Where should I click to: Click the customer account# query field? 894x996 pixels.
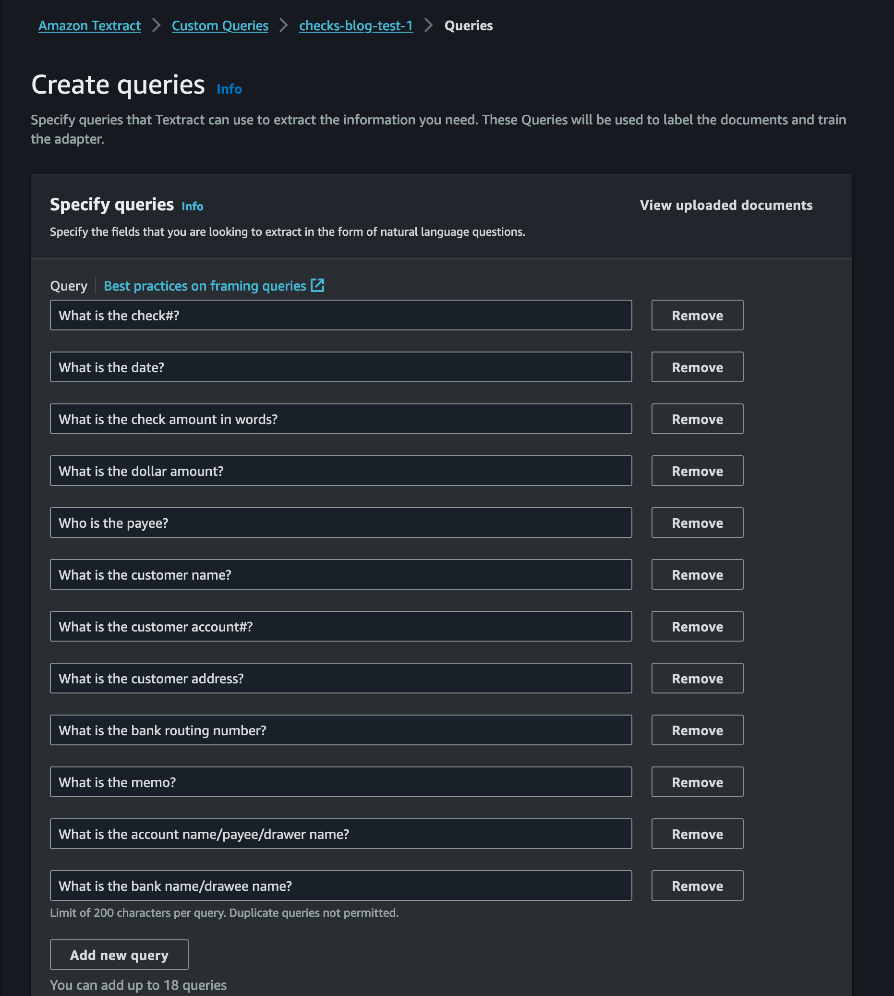coord(340,627)
